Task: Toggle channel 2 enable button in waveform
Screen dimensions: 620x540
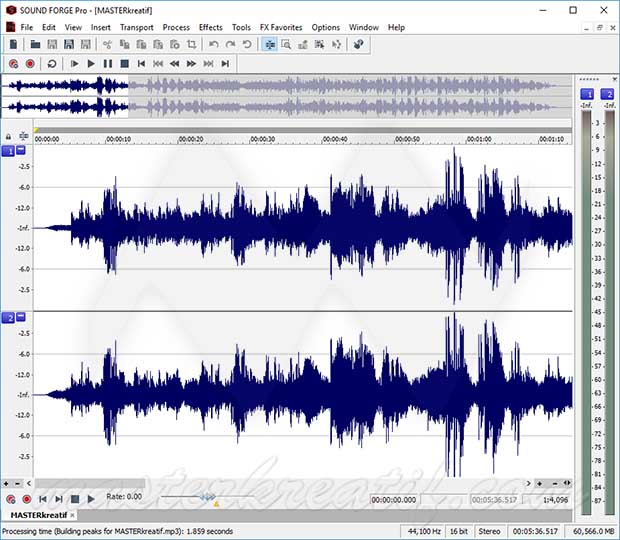Action: (x=8, y=318)
